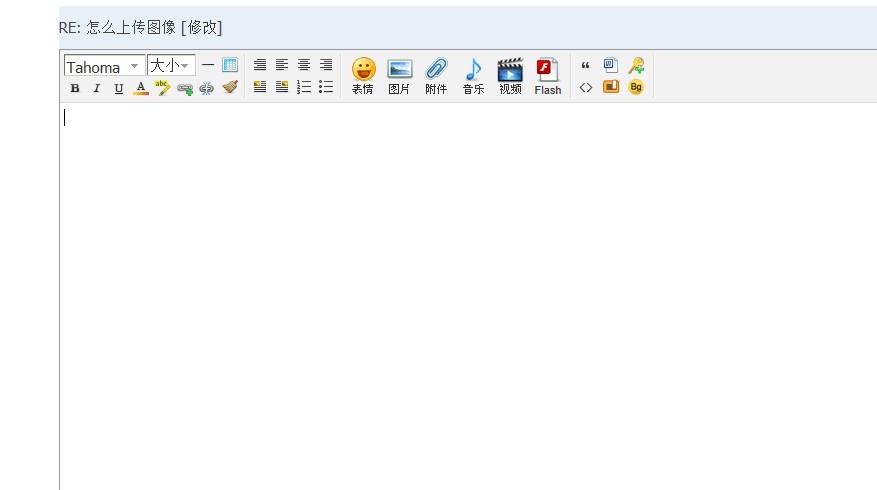Embed Flash content with Flash button
The height and width of the screenshot is (490, 877).
click(547, 76)
